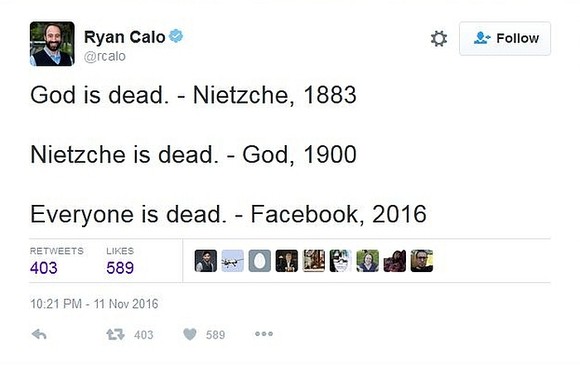Image resolution: width=580 pixels, height=365 pixels.
Task: Like the tweet with heart icon
Action: pos(190,334)
